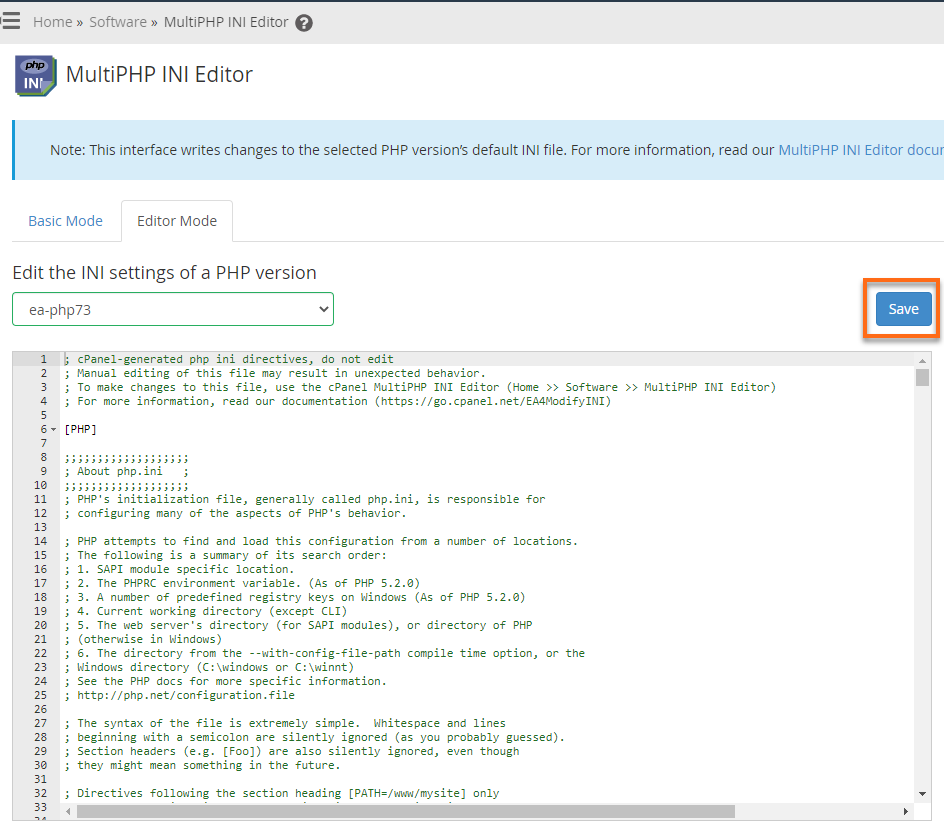Screen dimensions: 944x832
Task: Click the MultiPHP INI Editor logo icon
Action: click(34, 74)
